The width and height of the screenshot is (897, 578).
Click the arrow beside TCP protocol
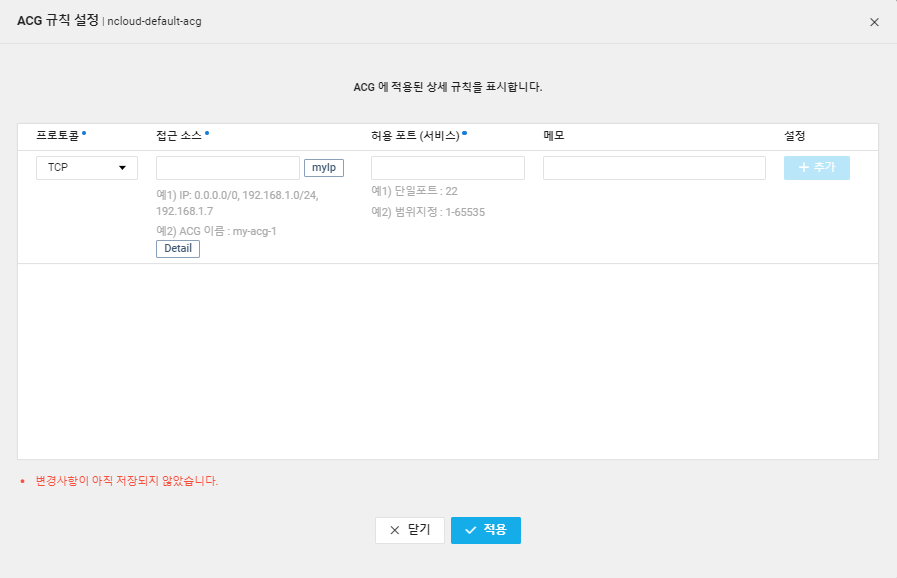[123, 168]
